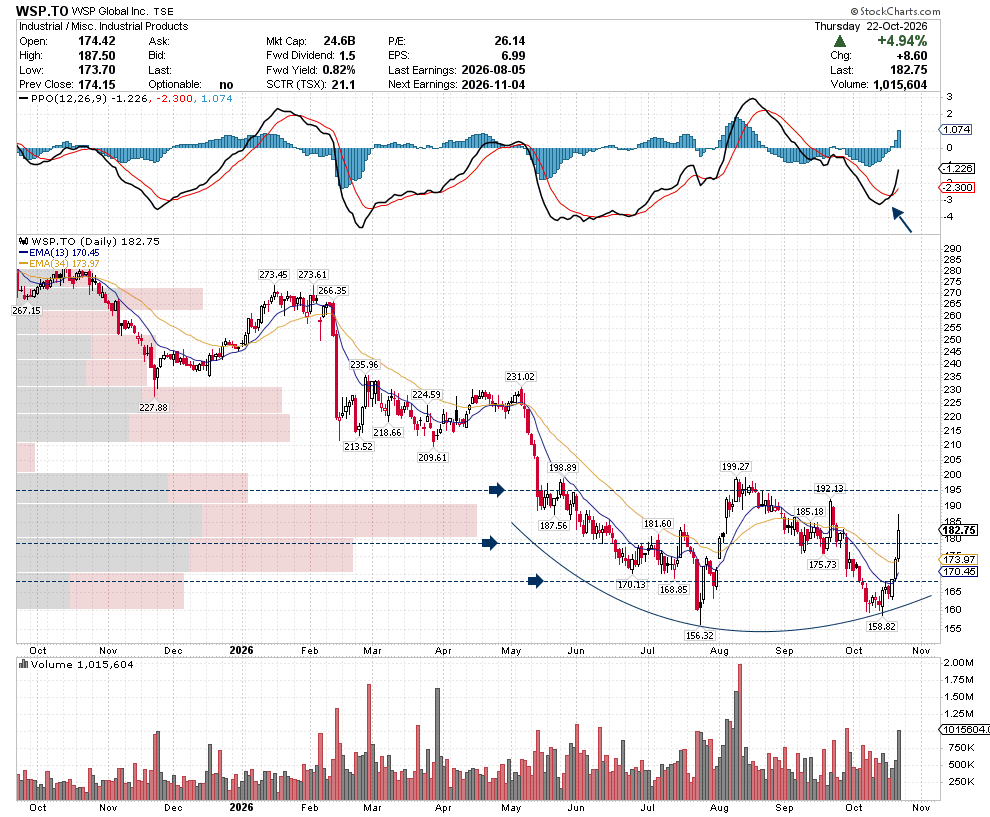This screenshot has width=990, height=817.
Task: Click the 175.73 price label
Action: (x=823, y=564)
